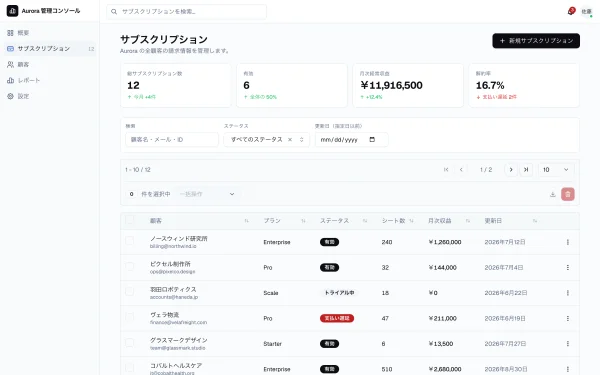
Task: Open the user avatar menu
Action: [x=586, y=11]
